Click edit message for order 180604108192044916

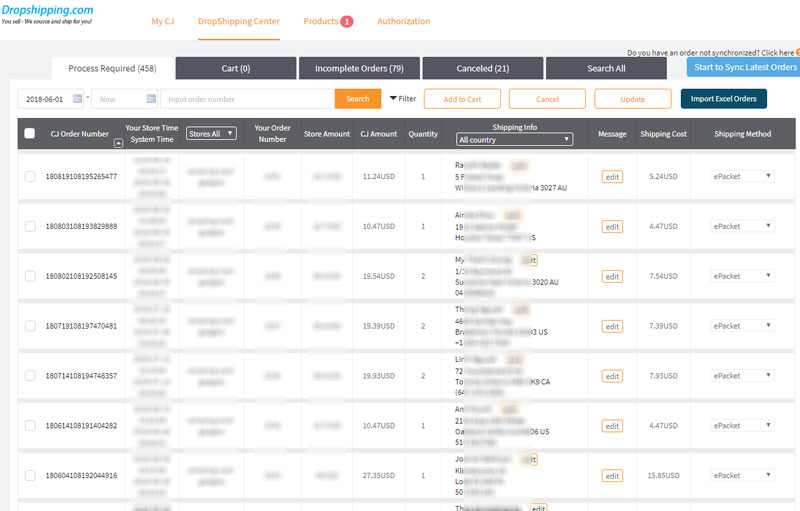[x=612, y=476]
